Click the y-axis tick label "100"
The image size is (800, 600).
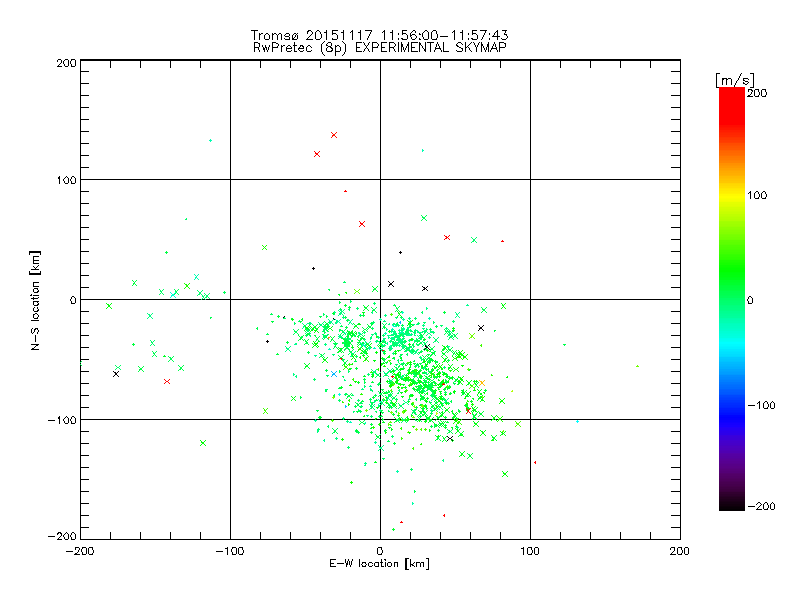pos(66,180)
